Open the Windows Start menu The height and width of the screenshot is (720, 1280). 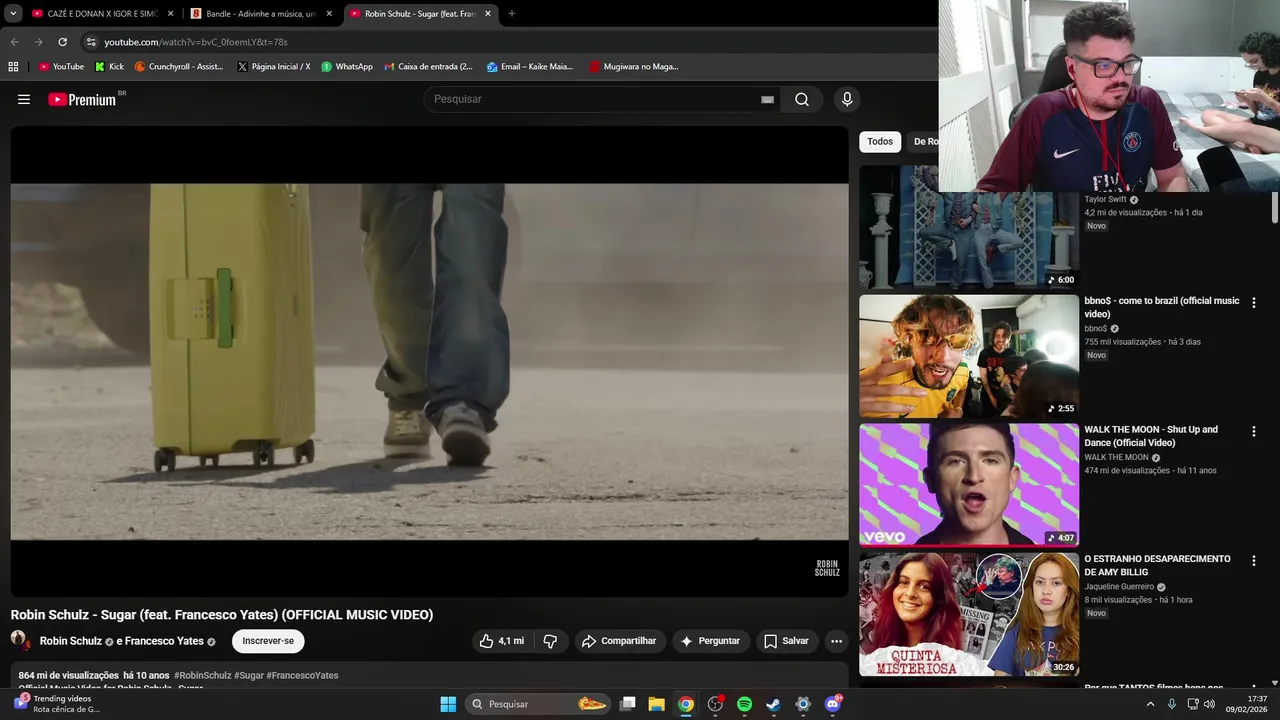[x=448, y=704]
